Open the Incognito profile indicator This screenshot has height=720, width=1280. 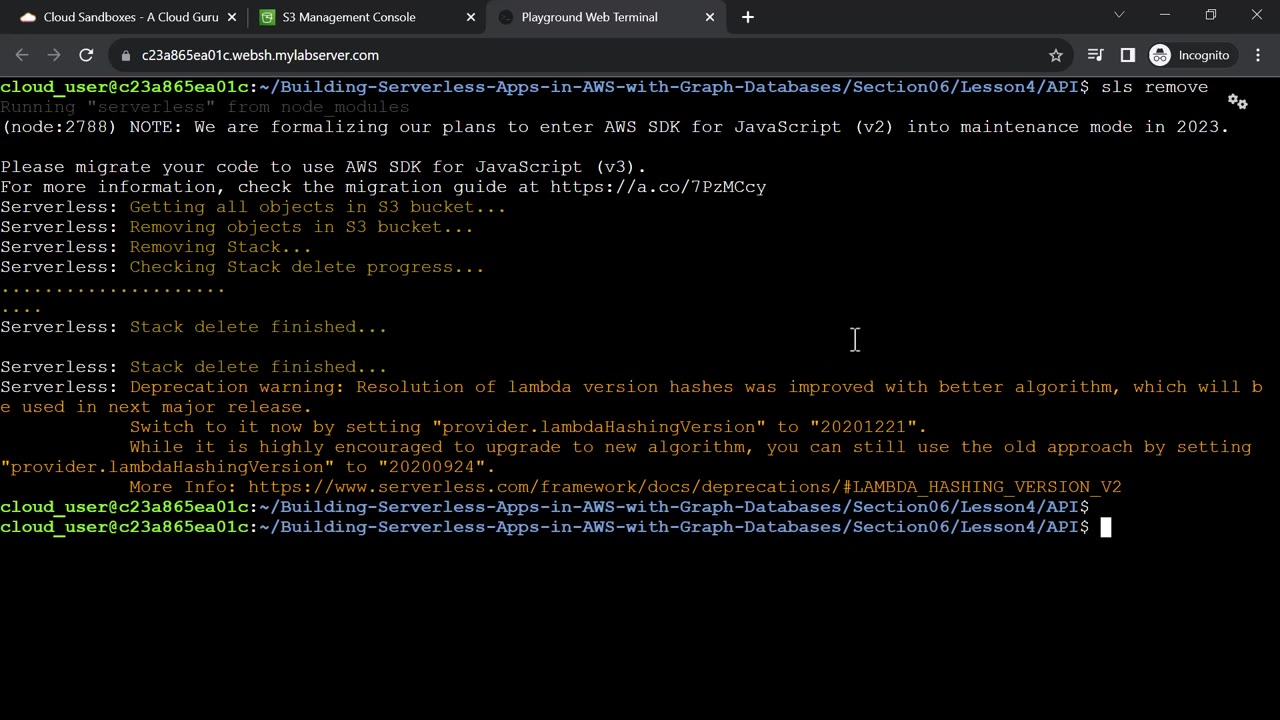click(x=1189, y=55)
